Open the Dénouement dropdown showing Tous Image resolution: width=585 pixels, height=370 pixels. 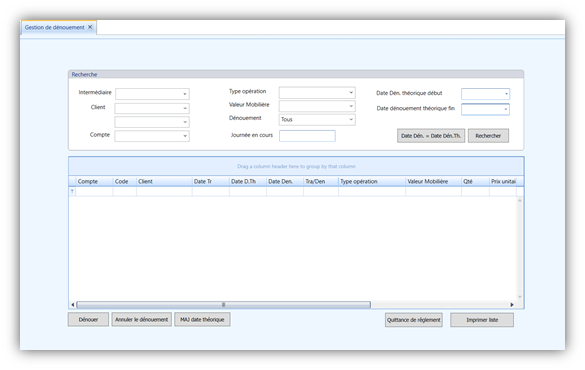tap(317, 119)
